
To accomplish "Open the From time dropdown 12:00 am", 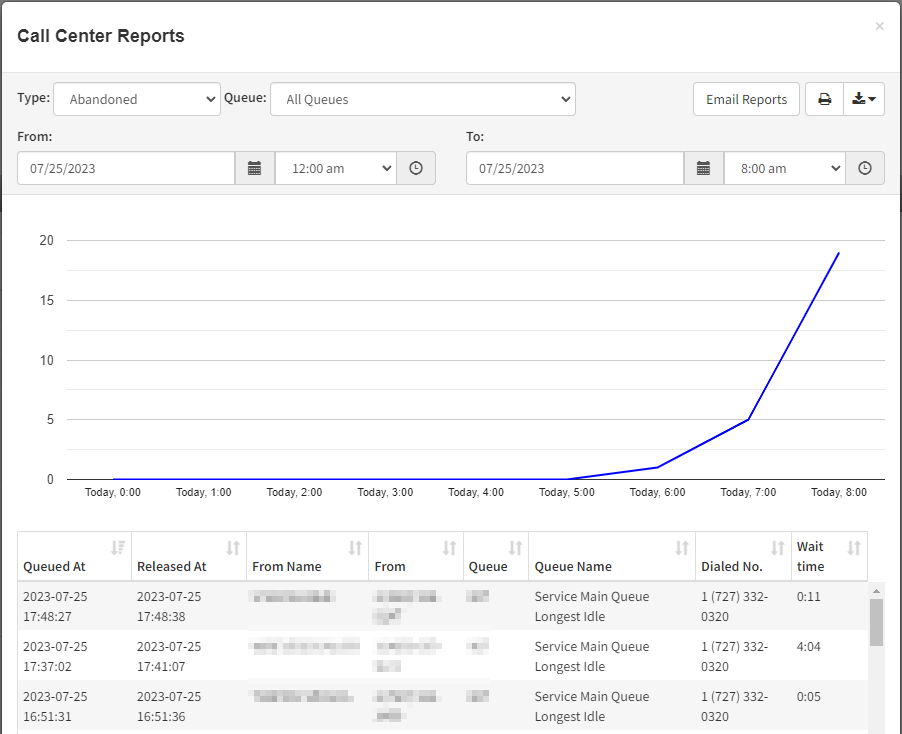I will tap(336, 168).
